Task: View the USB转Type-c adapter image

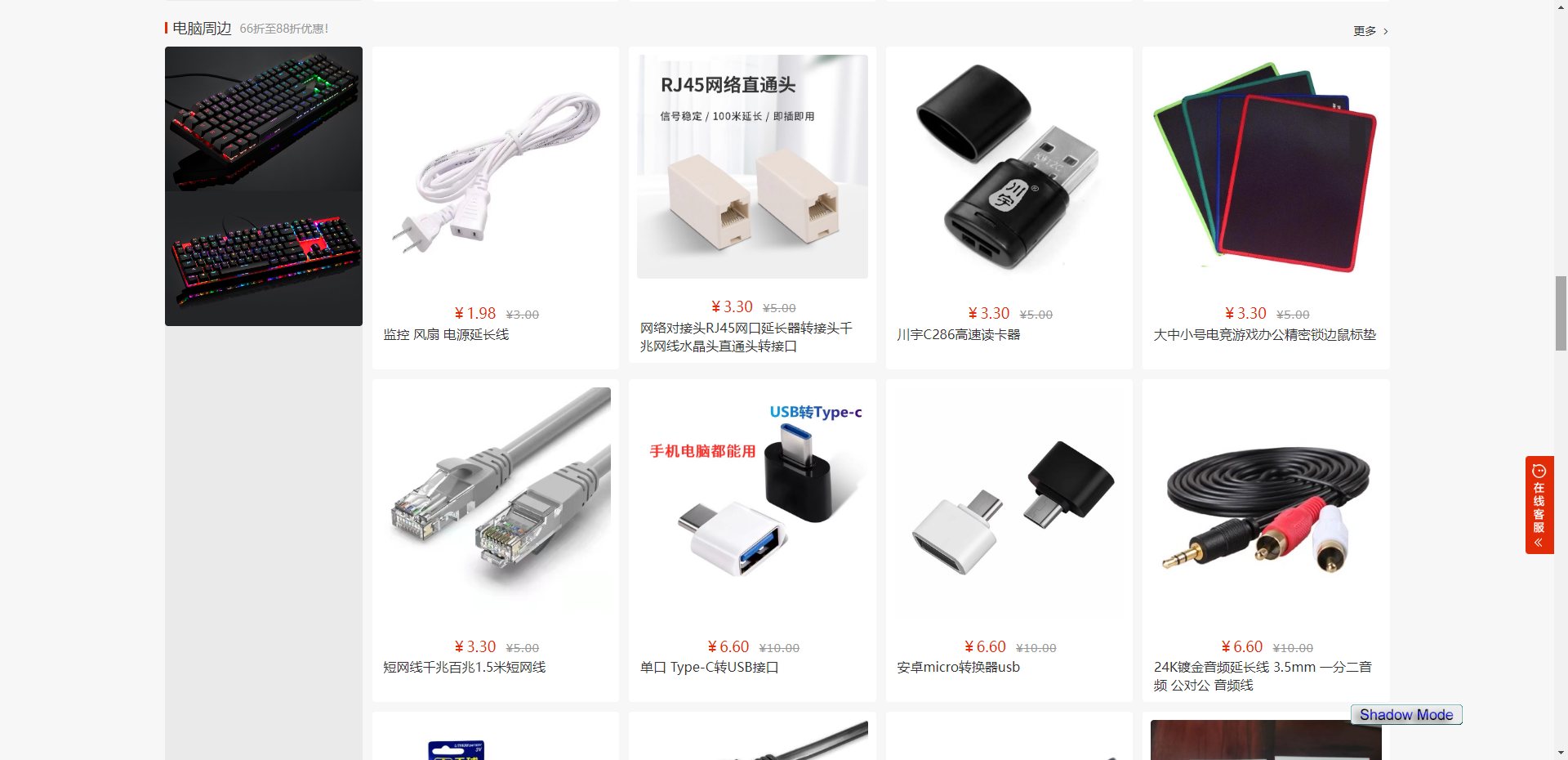Action: 752,503
